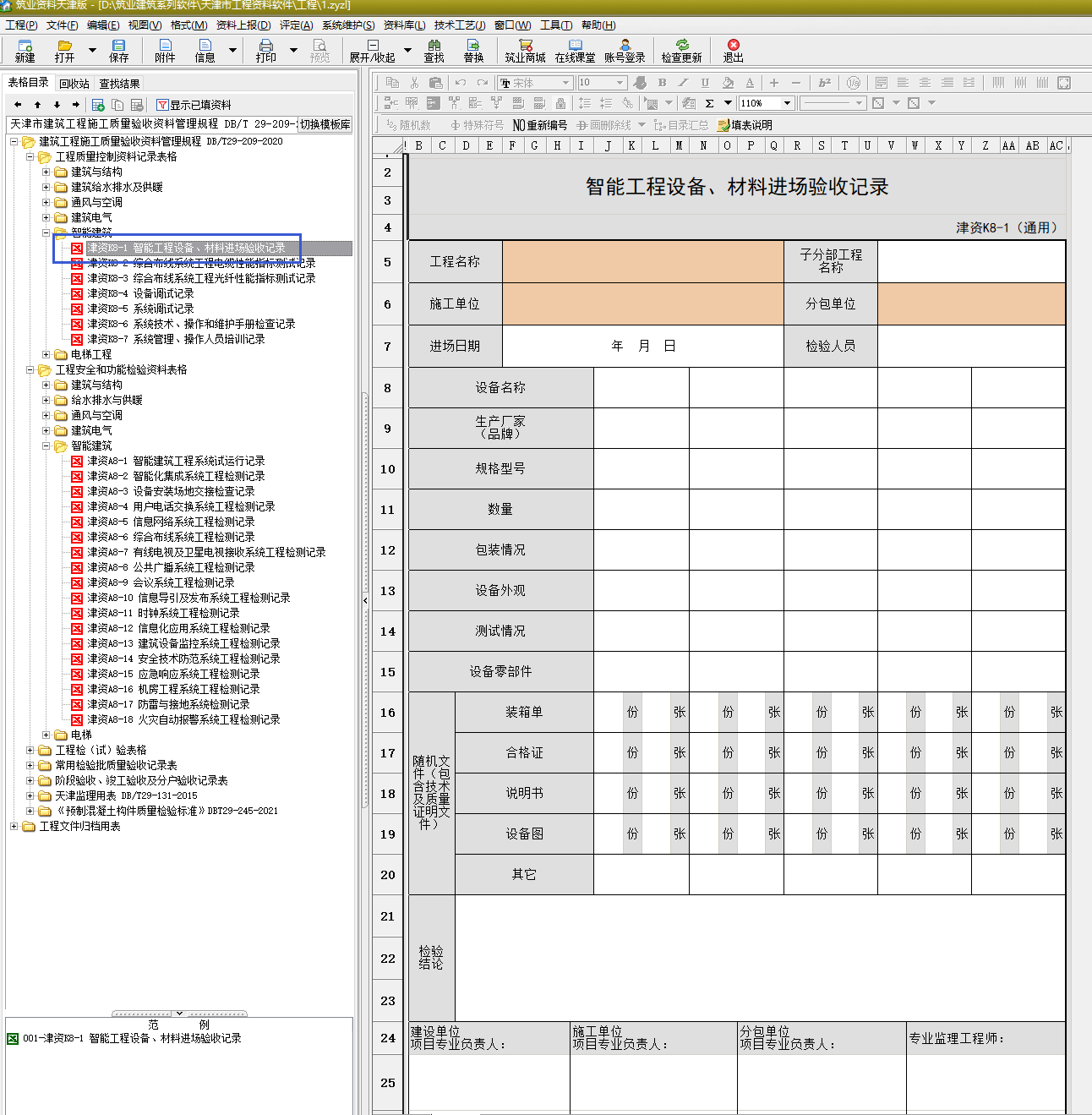Click the fullscreen icon at toolbar end
Screen dimensions: 1092x1115
click(x=1064, y=83)
